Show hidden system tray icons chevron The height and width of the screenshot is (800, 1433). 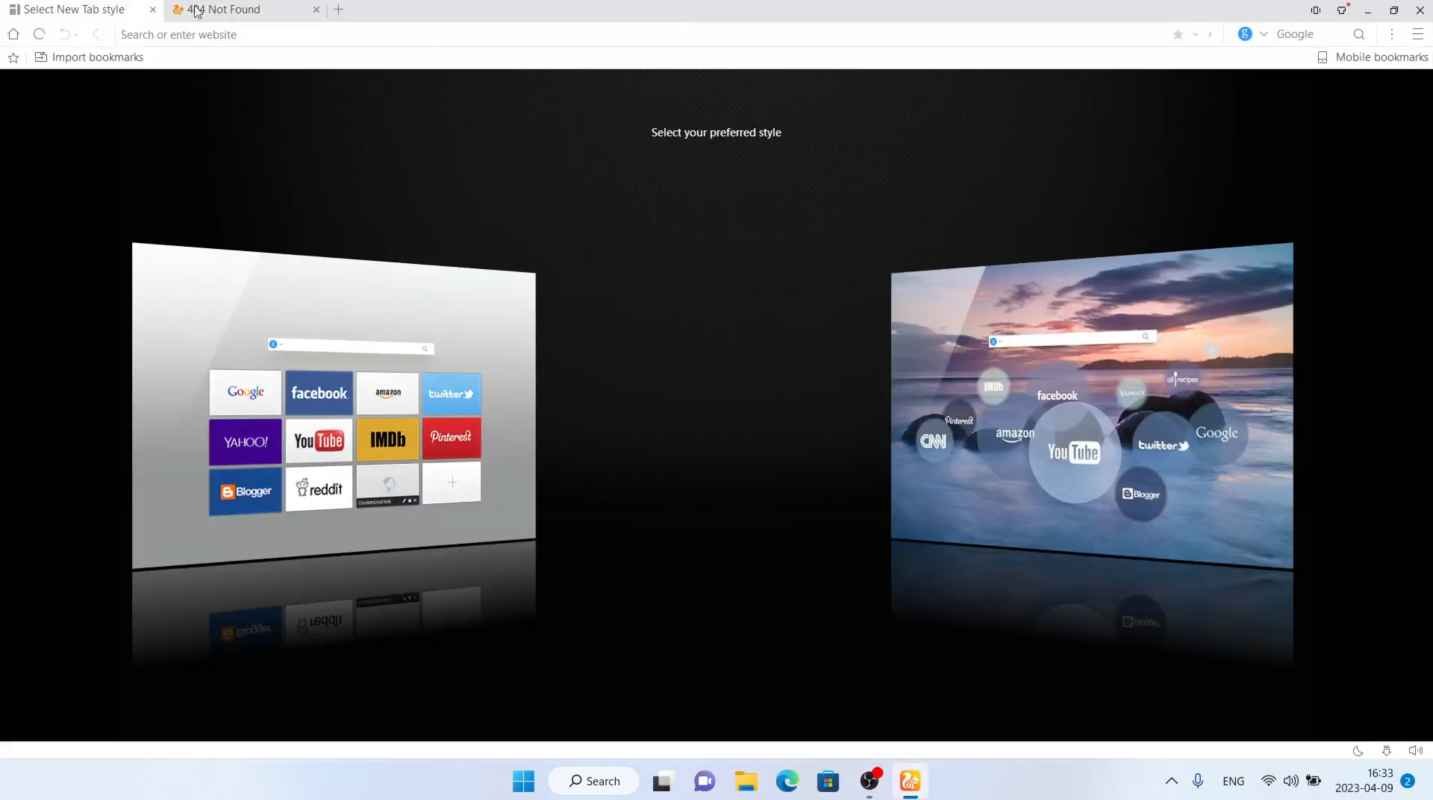click(x=1171, y=781)
